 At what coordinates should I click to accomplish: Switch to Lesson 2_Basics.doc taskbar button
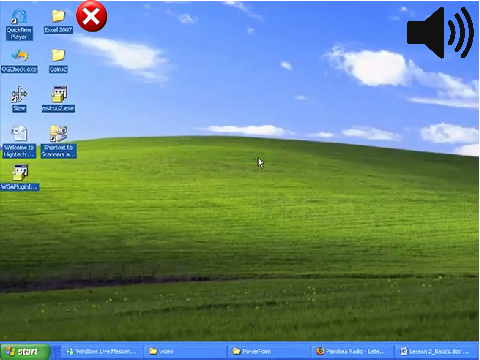[437, 351]
